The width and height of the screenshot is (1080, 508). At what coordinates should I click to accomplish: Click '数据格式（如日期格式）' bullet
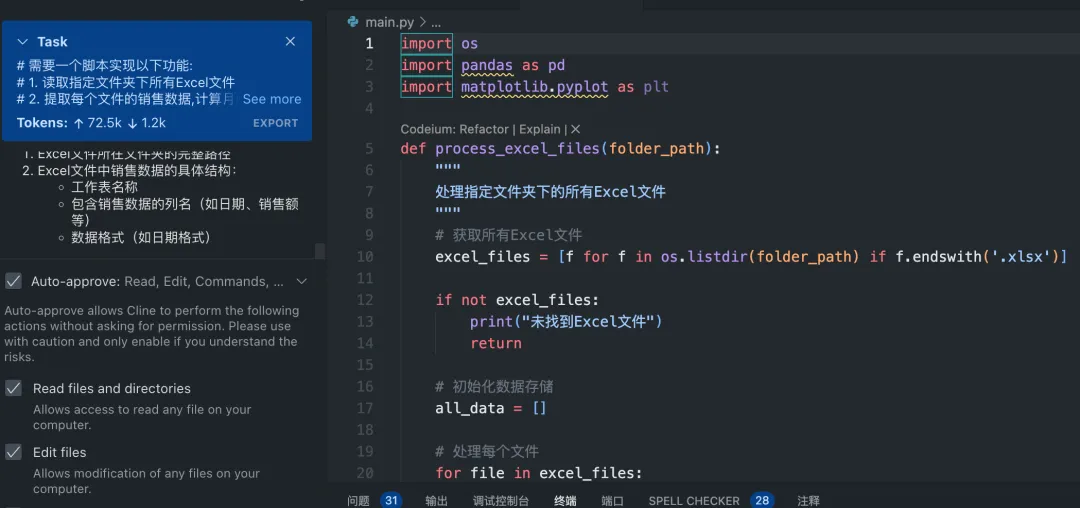(x=141, y=237)
